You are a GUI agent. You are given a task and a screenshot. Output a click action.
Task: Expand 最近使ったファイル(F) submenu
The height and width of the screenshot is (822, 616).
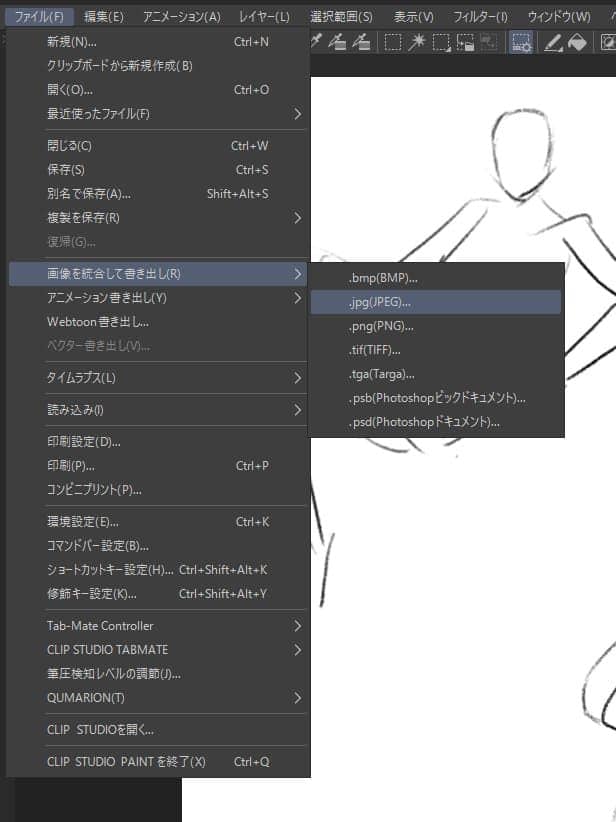158,114
